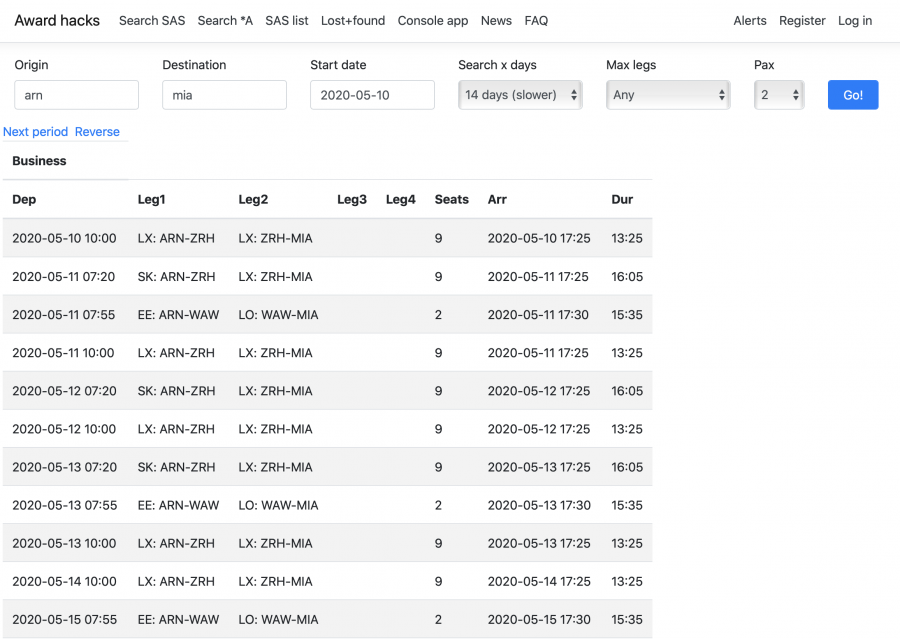Image resolution: width=900 pixels, height=639 pixels.
Task: Open the FAQ page
Action: (536, 21)
